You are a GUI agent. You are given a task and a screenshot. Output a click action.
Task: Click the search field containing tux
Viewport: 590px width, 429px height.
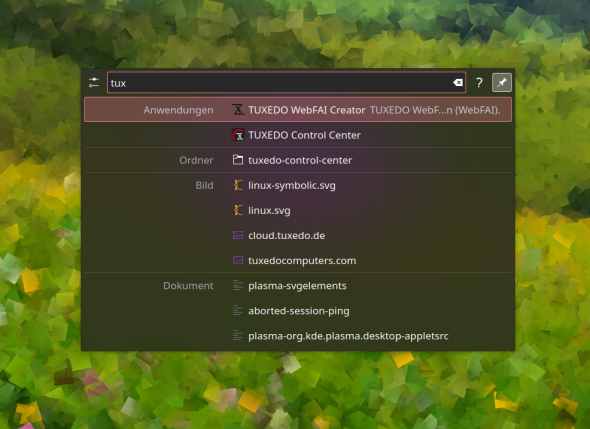286,82
